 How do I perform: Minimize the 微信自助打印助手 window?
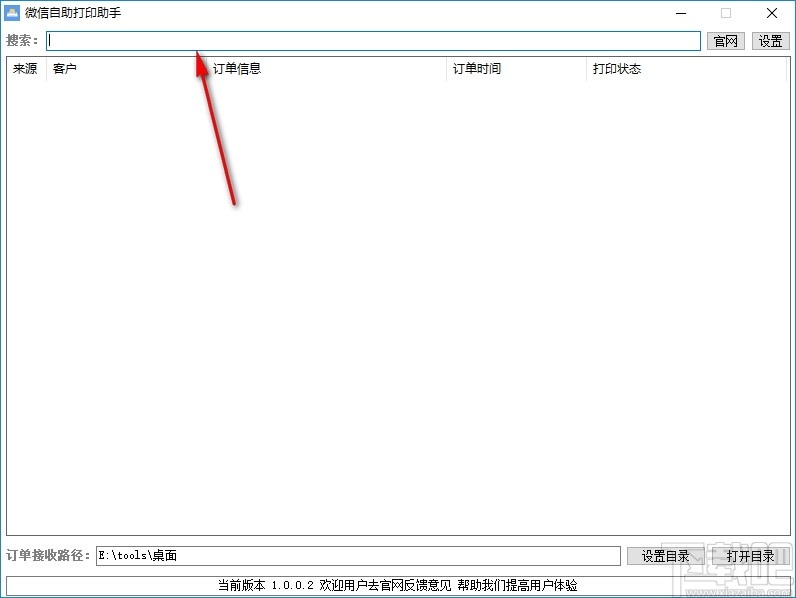[x=681, y=13]
